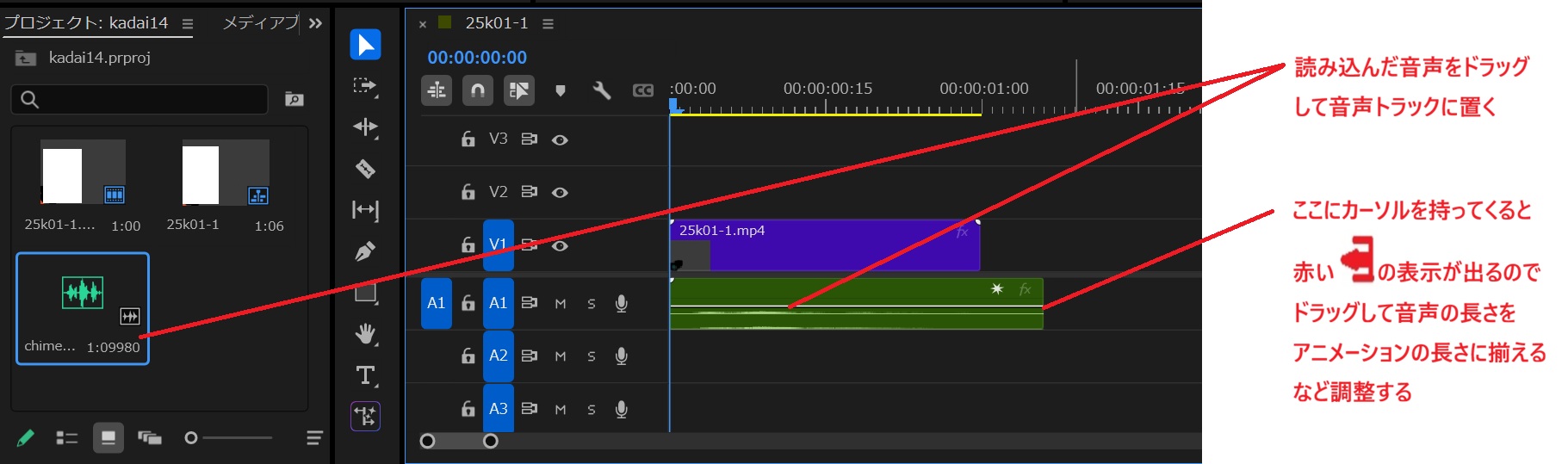Select the Selection arrow tool
The image size is (1568, 464).
(x=365, y=45)
